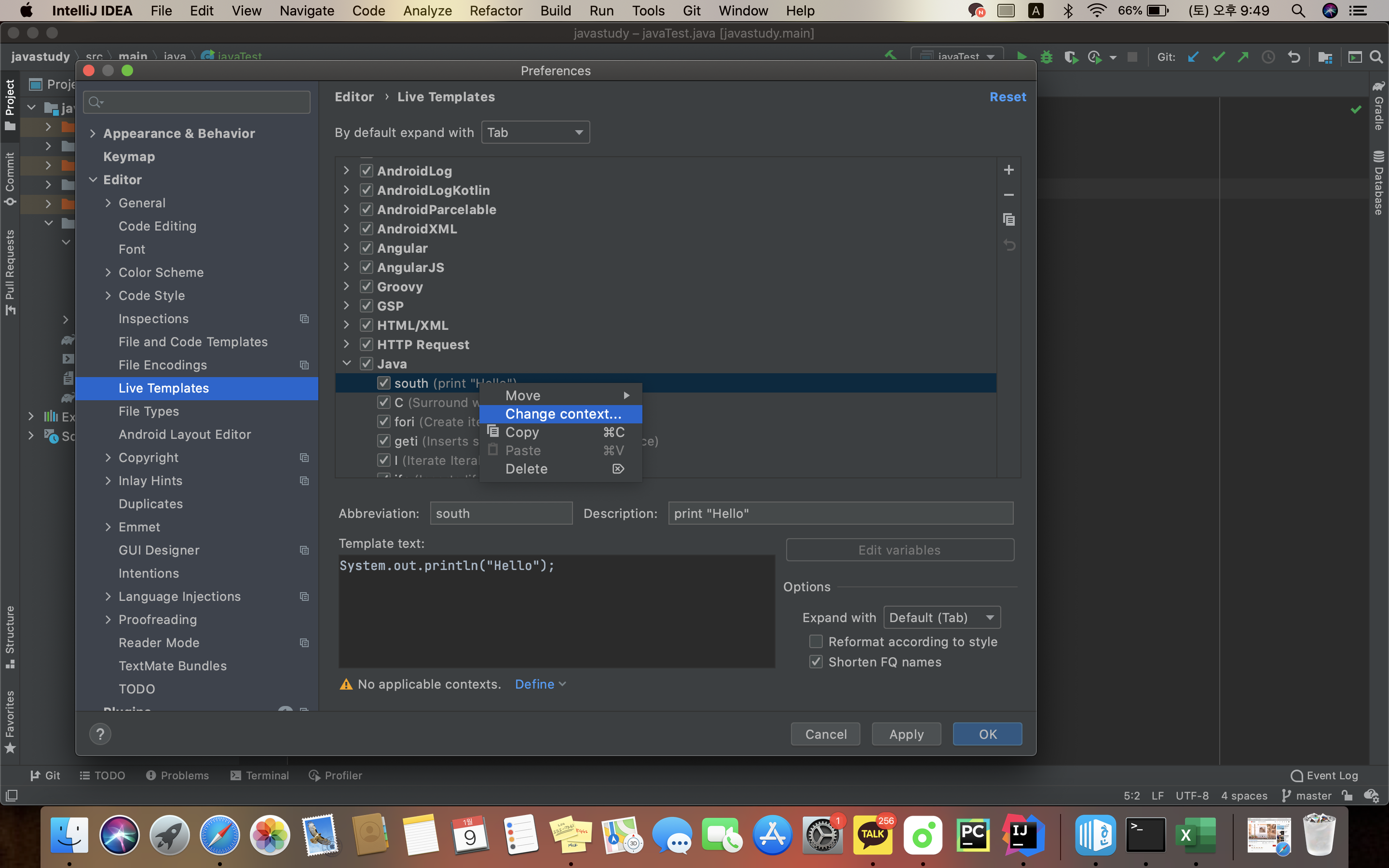Open the Define contexts dropdown
Viewport: 1389px width, 868px height.
540,684
